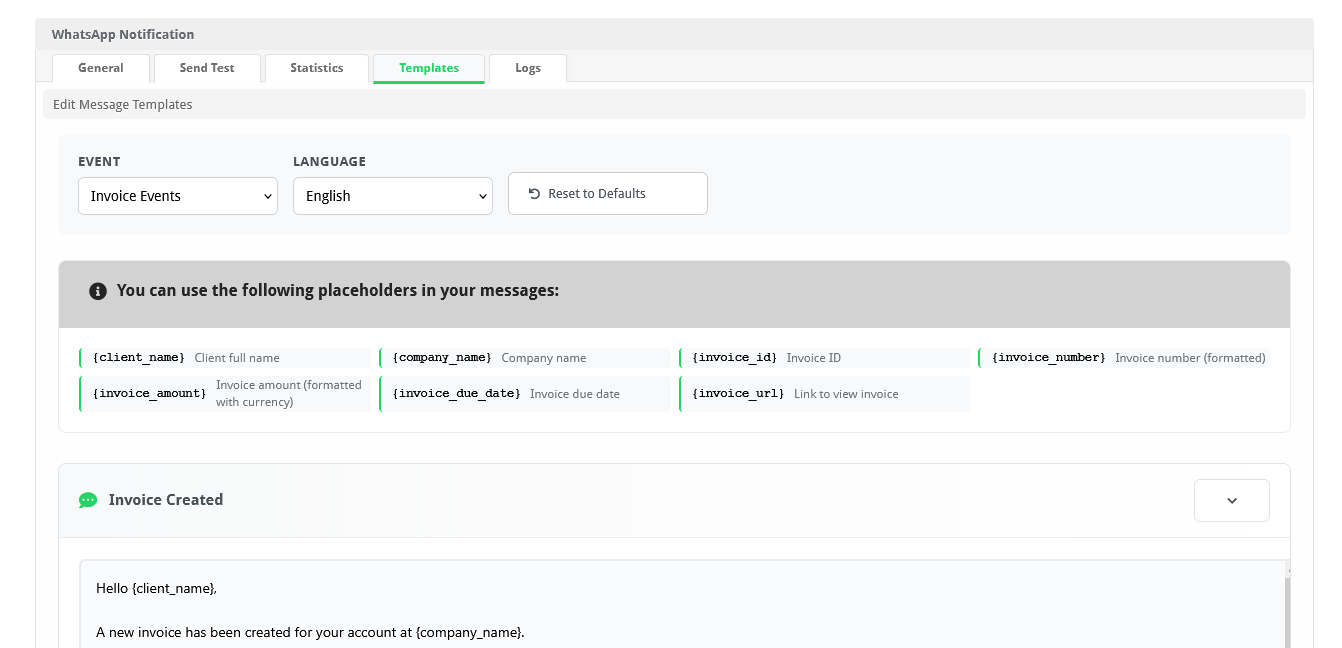The height and width of the screenshot is (648, 1342).
Task: View the Logs tab
Action: pyautogui.click(x=528, y=68)
